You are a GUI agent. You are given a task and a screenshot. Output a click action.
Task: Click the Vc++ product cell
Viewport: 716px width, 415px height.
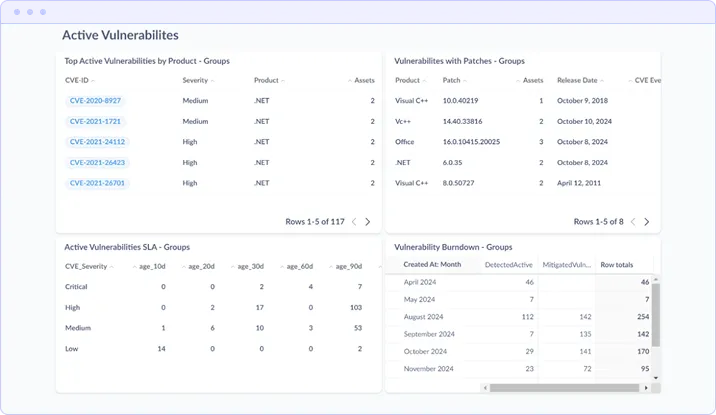click(403, 121)
